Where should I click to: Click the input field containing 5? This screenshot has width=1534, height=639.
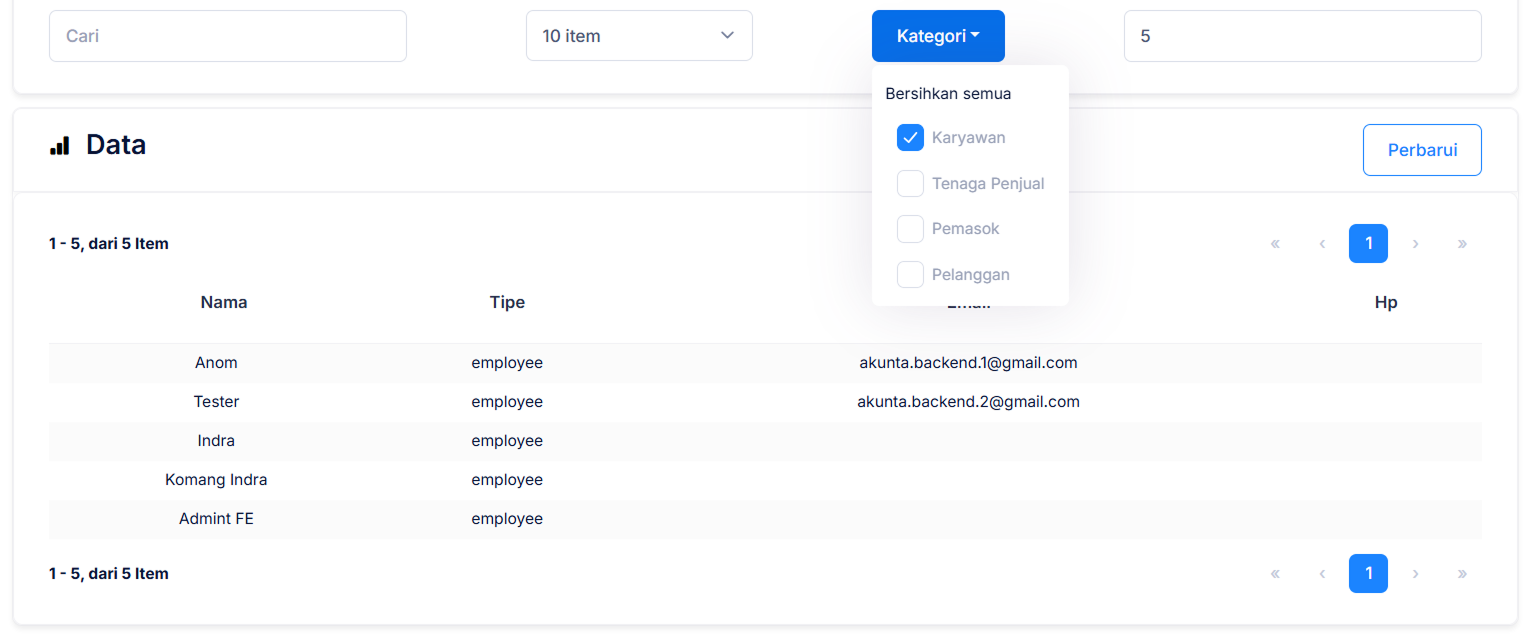1302,36
